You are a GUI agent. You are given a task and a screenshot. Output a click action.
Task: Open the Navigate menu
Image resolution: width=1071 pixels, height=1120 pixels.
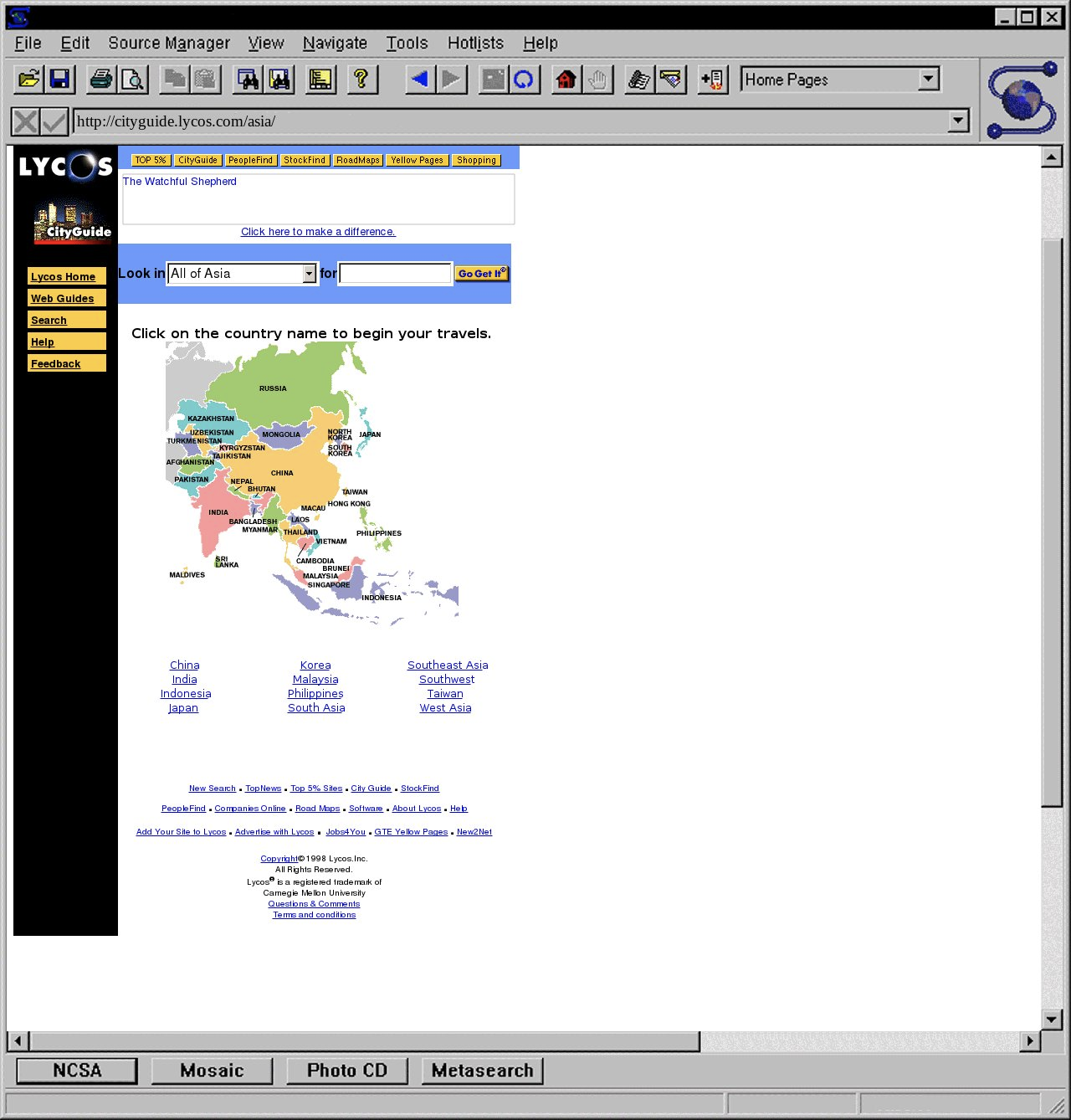(x=335, y=43)
